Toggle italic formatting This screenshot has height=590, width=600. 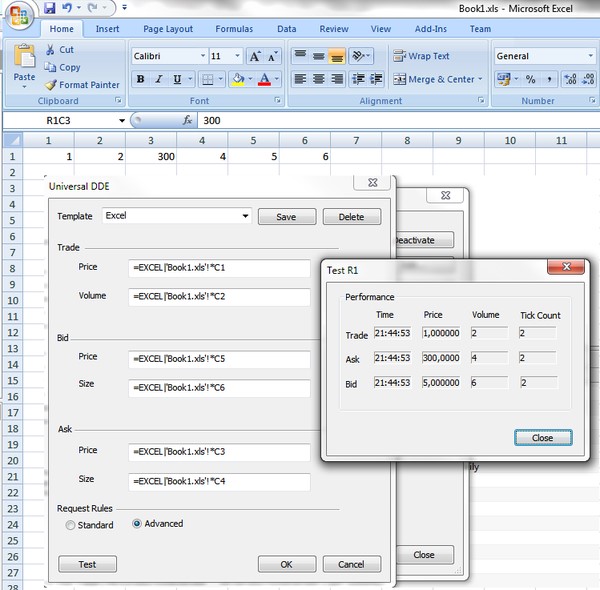159,79
